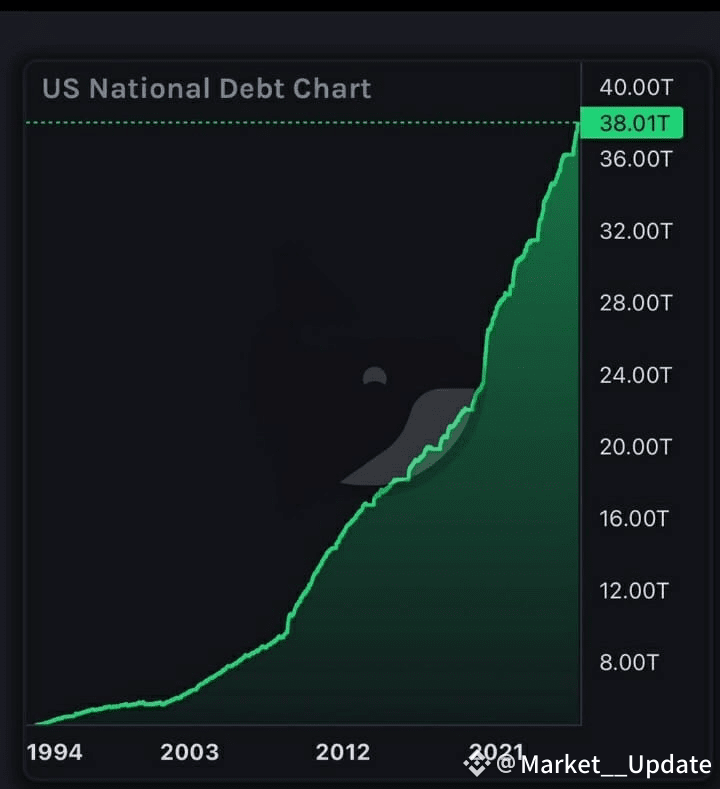Click the 16.00T axis label
Screen dimensions: 720x789
click(634, 519)
